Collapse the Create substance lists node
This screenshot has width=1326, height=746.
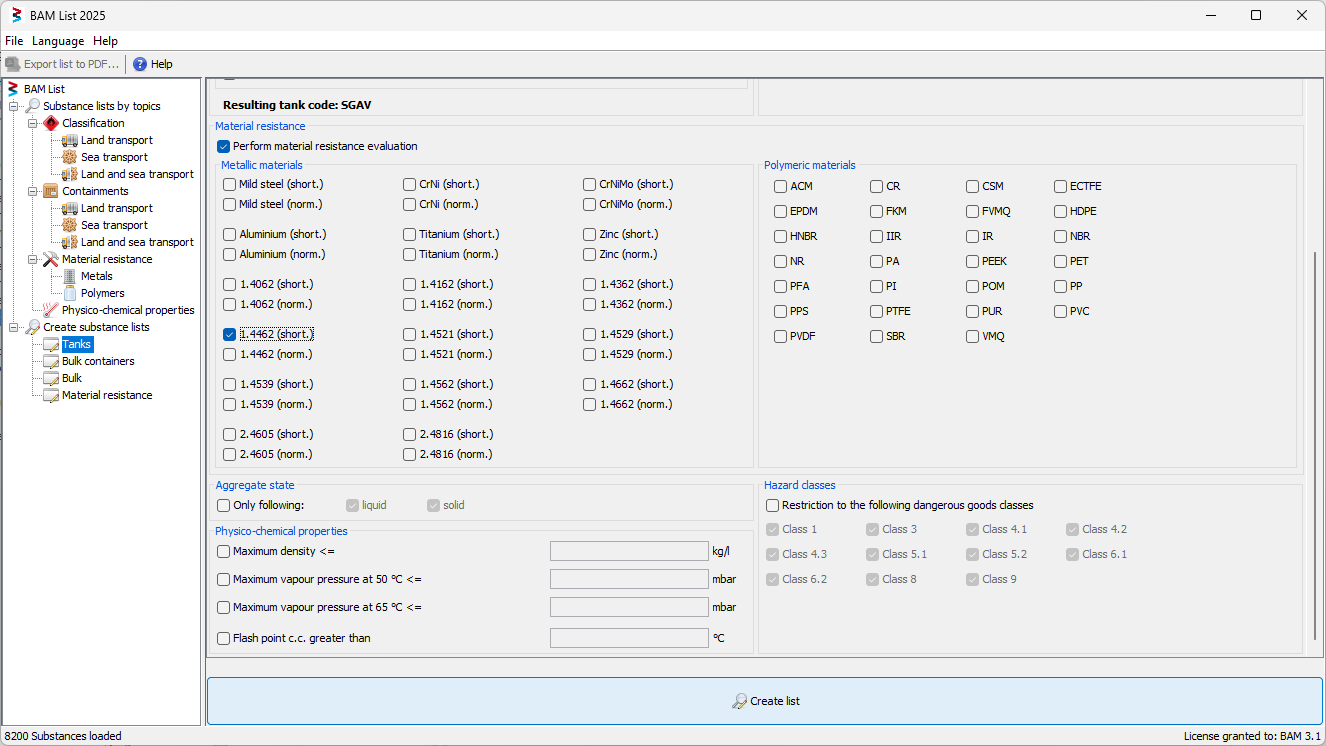coord(14,327)
